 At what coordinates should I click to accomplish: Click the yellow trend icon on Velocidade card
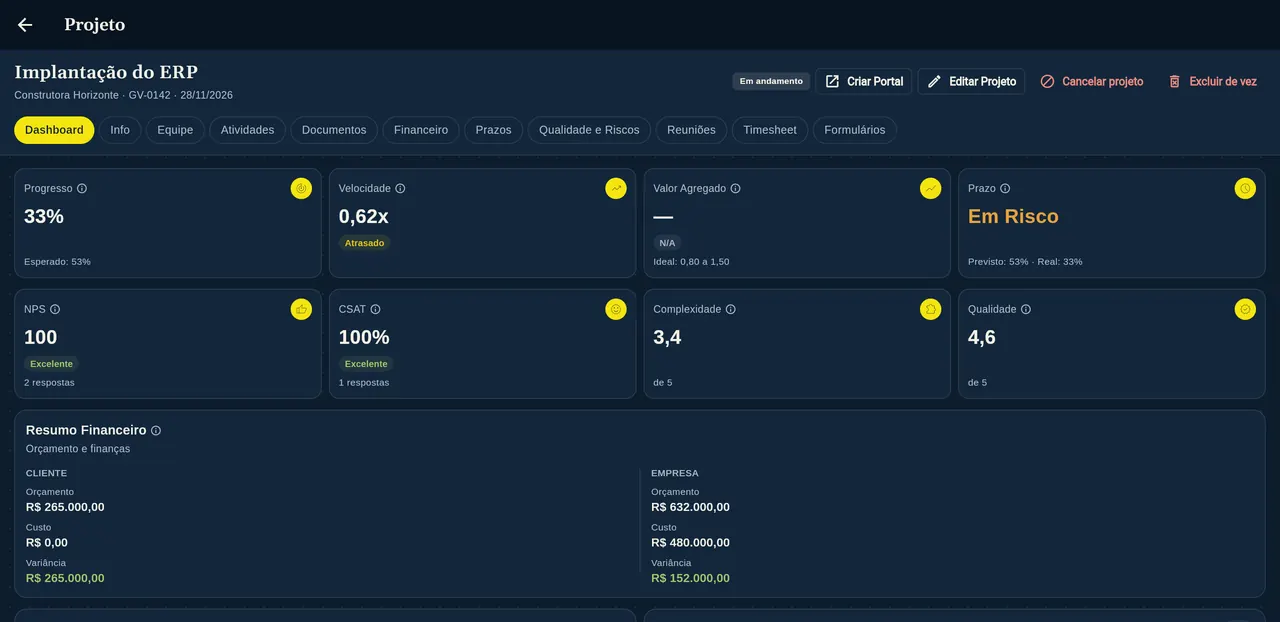pyautogui.click(x=616, y=188)
